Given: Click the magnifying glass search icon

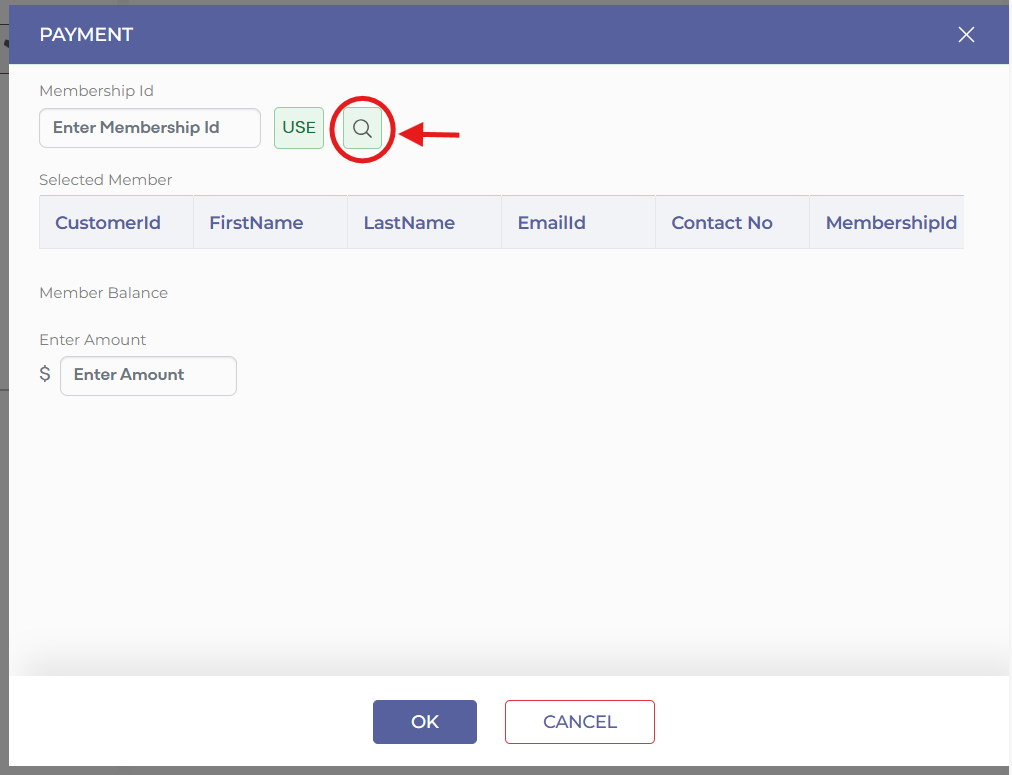Looking at the screenshot, I should [362, 129].
